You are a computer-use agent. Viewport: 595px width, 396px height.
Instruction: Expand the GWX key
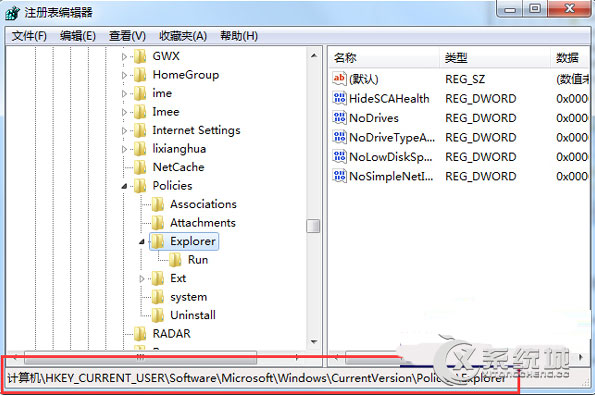pyautogui.click(x=124, y=57)
